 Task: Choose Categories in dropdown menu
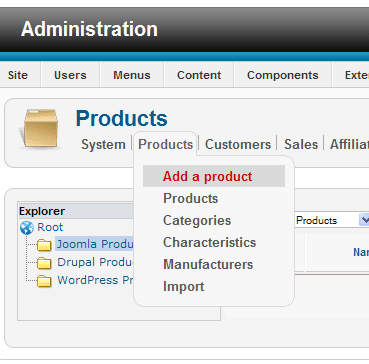197,221
